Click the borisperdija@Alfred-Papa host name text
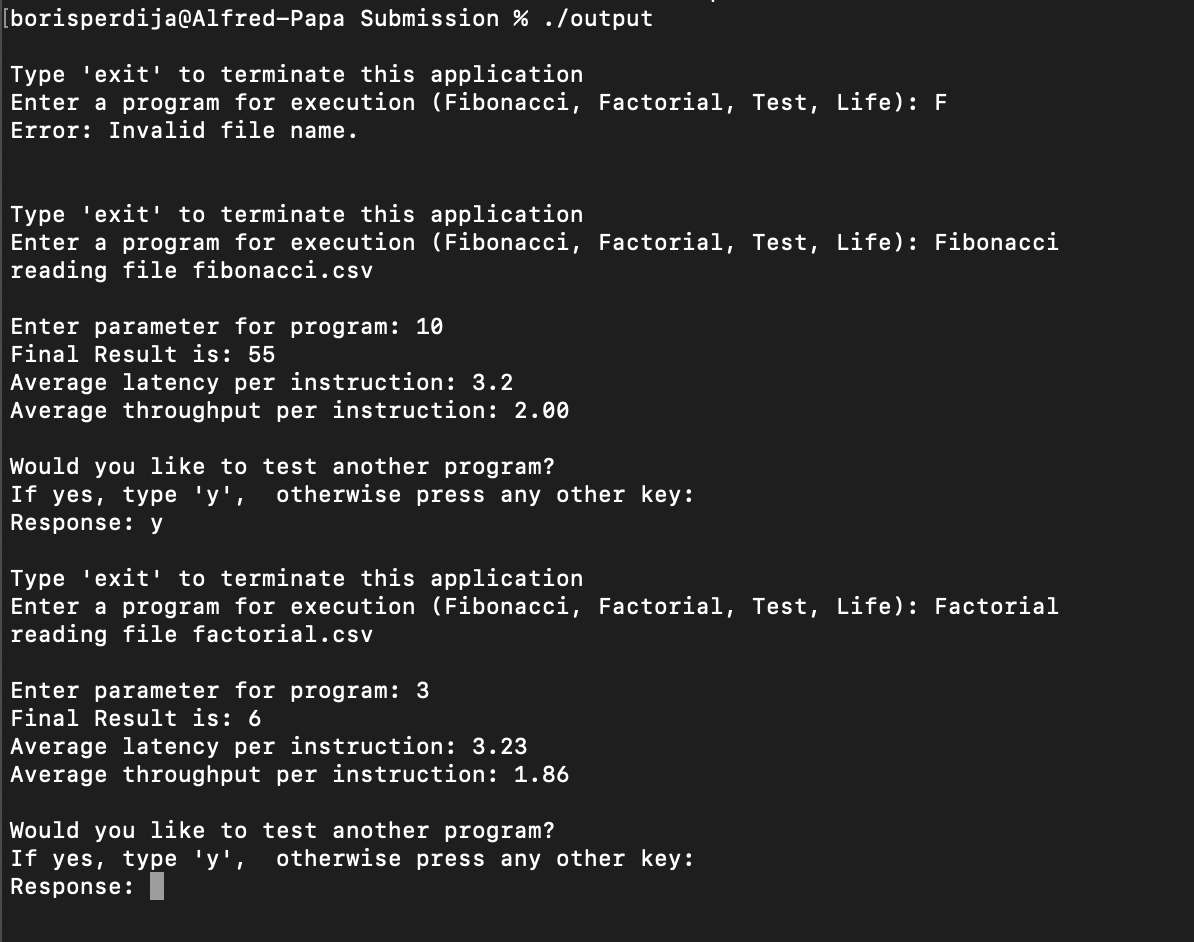This screenshot has height=942, width=1194. pos(178,19)
